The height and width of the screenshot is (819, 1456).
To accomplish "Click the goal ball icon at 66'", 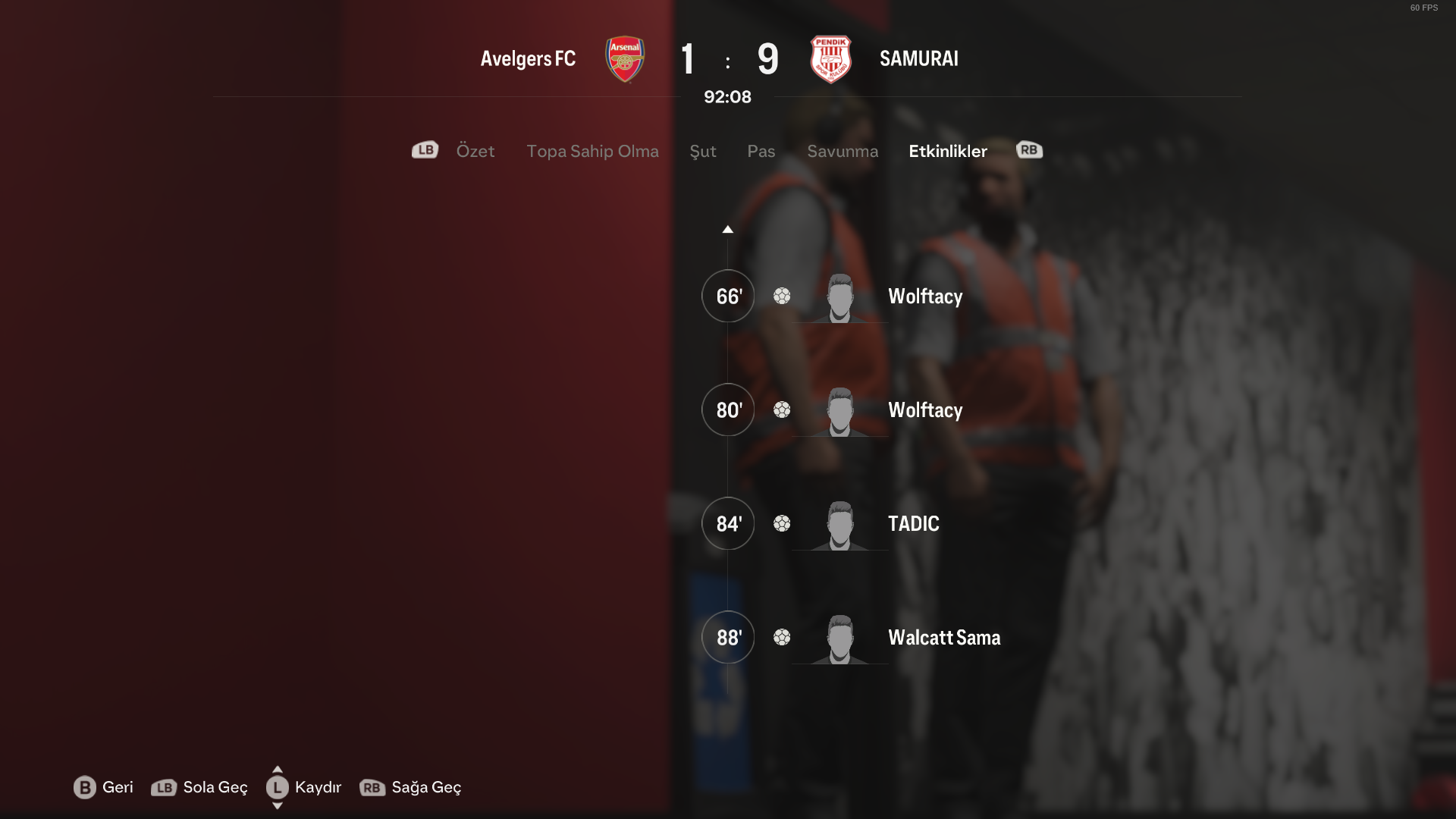I will coord(782,296).
